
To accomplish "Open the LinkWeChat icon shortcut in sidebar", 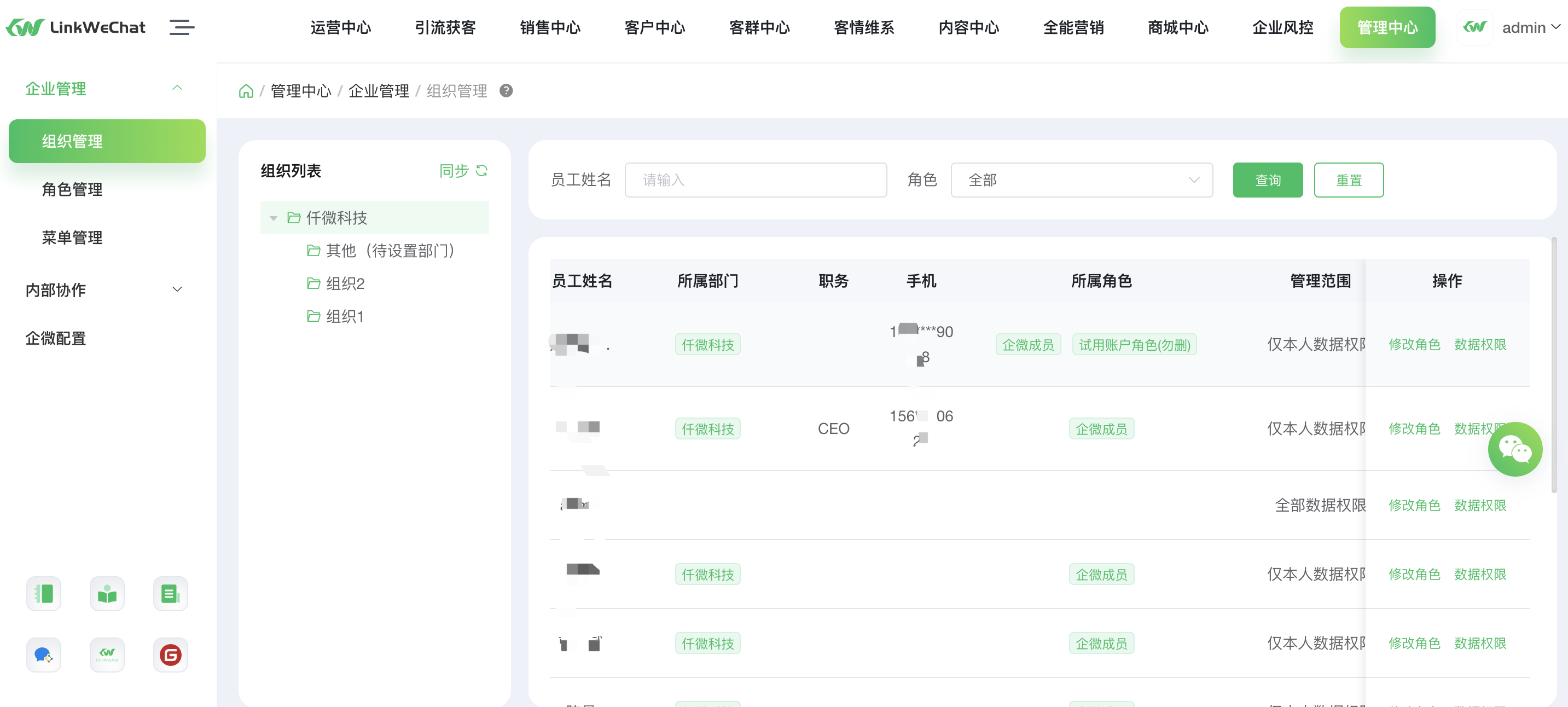I will (x=107, y=654).
